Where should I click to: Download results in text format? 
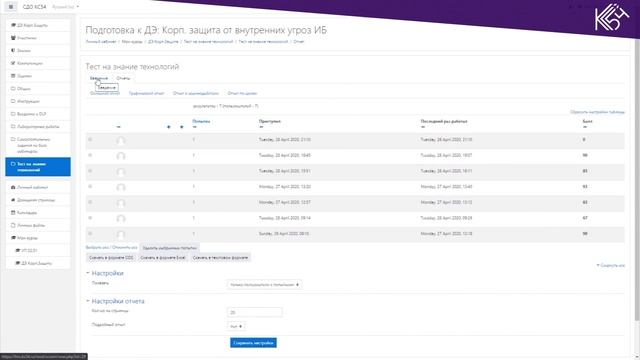point(220,258)
